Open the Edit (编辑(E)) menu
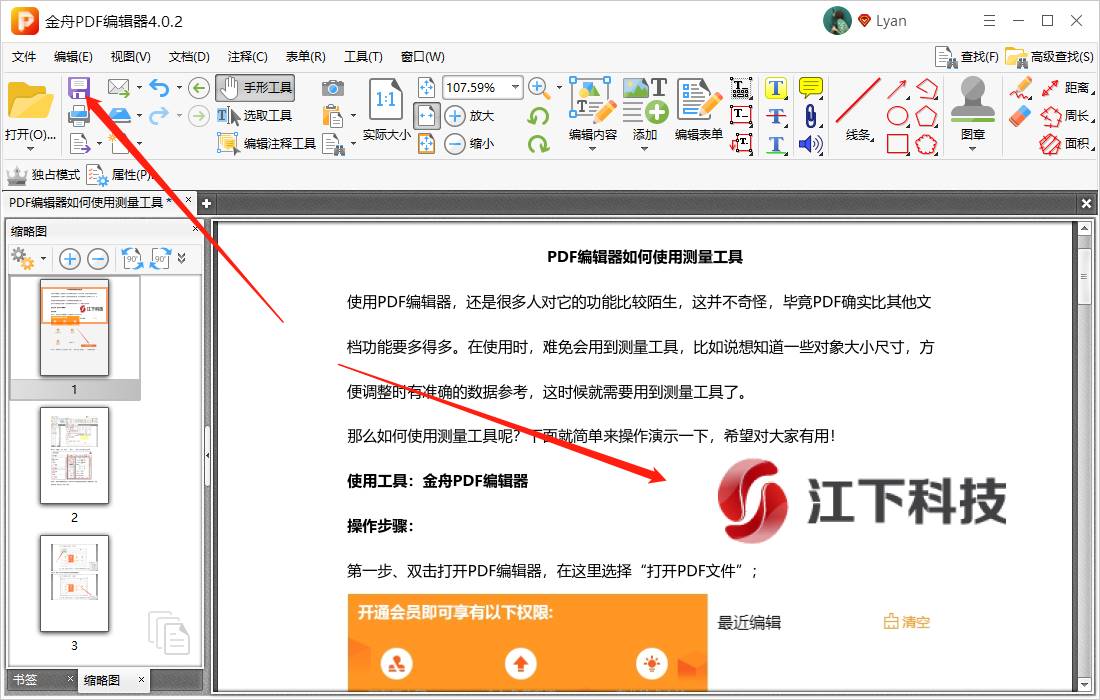This screenshot has width=1100, height=700. [x=73, y=57]
